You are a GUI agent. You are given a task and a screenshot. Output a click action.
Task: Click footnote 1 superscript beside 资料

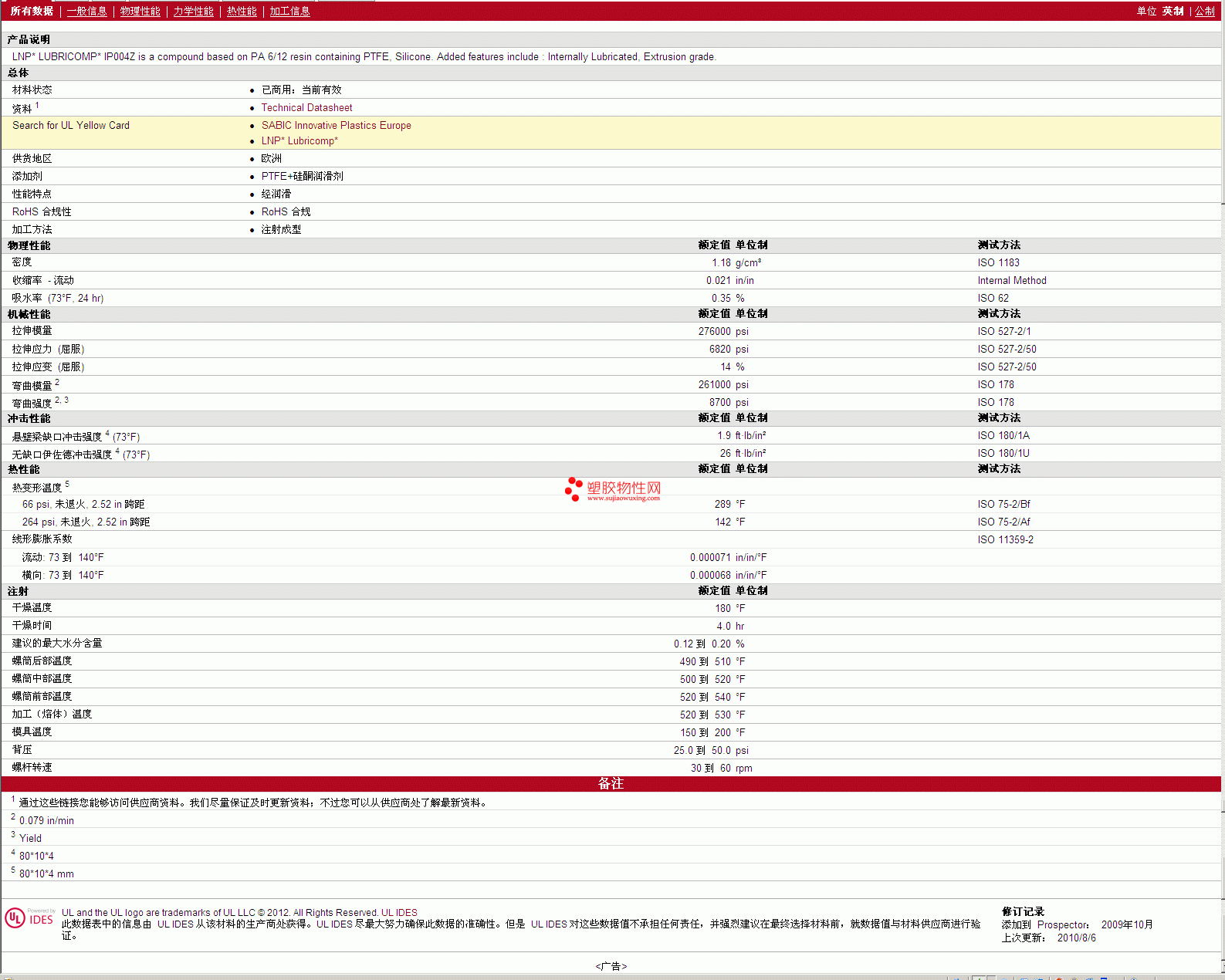37,105
